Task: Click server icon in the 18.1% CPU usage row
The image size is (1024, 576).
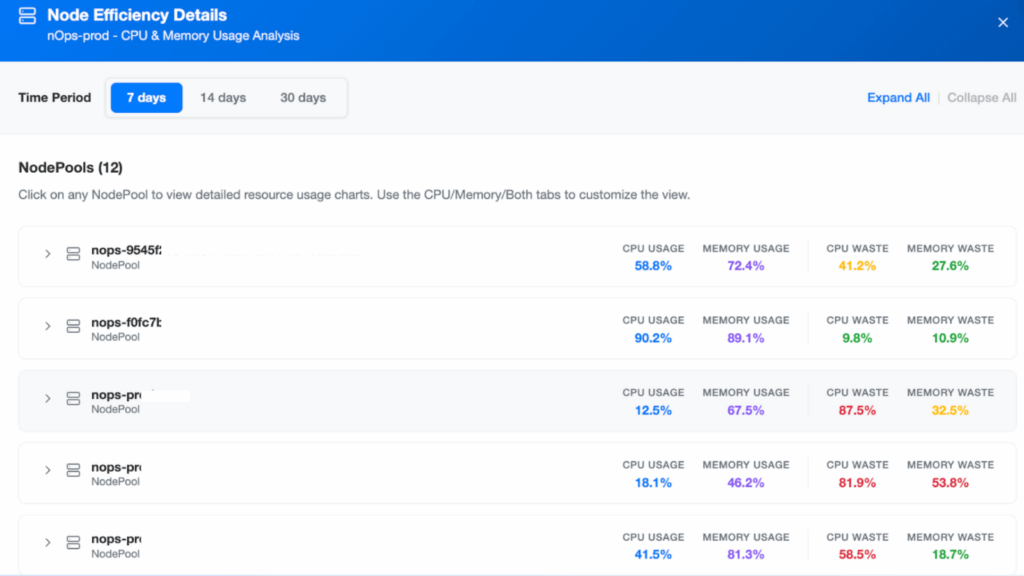Action: click(x=73, y=470)
